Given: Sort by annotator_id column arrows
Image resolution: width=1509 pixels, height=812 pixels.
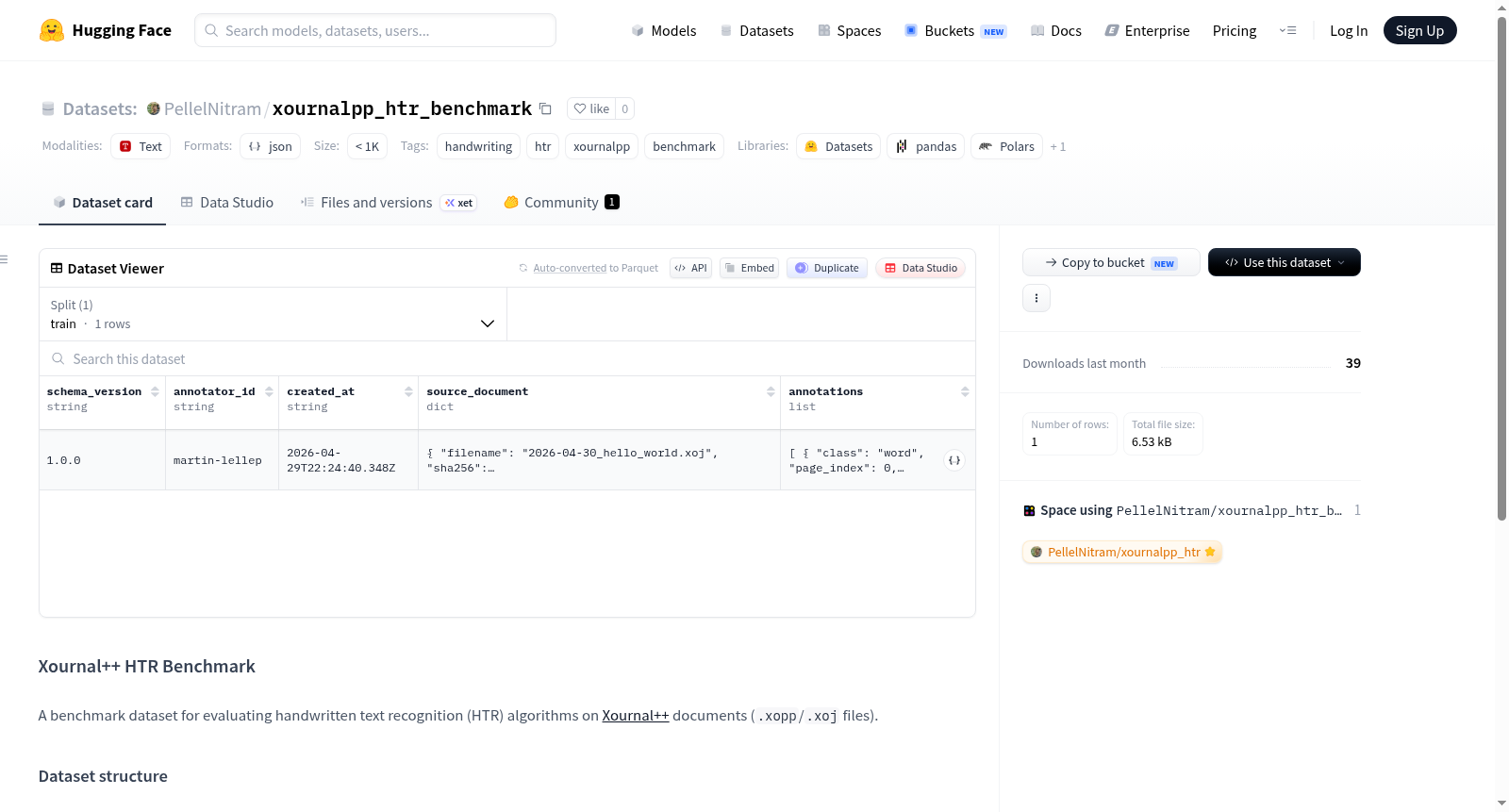Looking at the screenshot, I should [x=269, y=391].
